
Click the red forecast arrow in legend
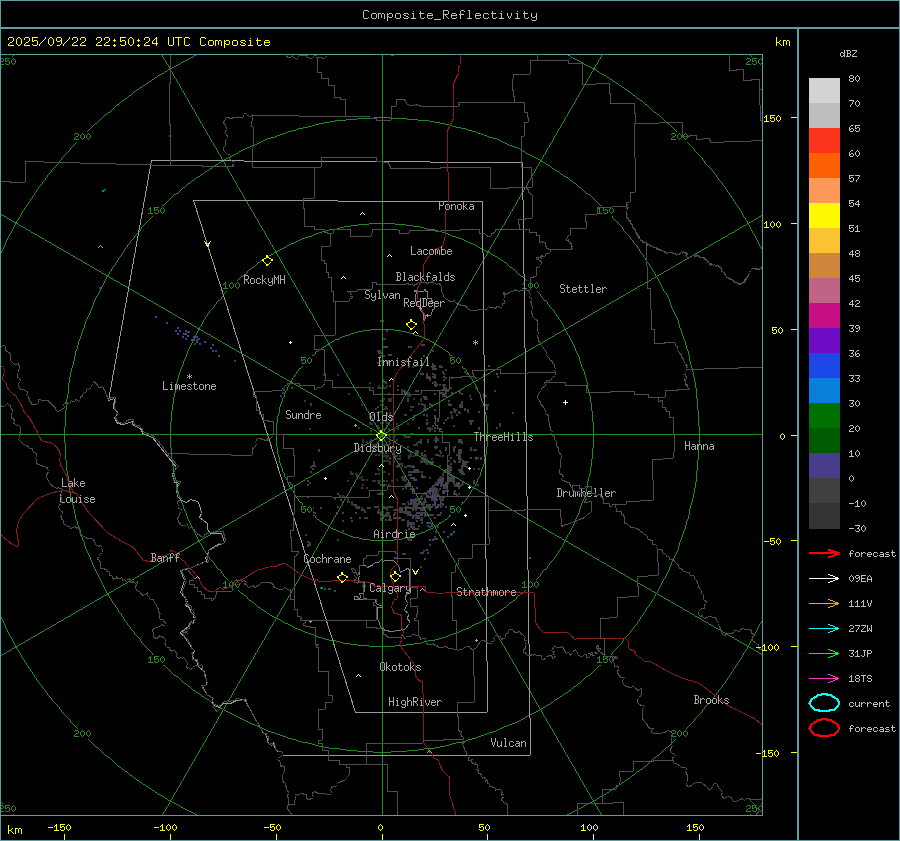pyautogui.click(x=824, y=553)
